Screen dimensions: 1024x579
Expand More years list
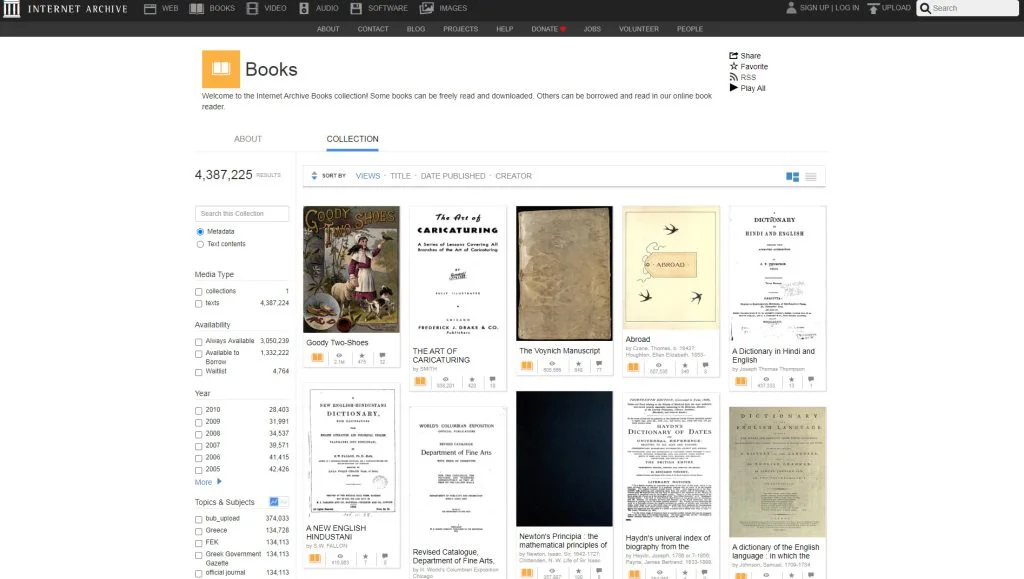point(208,482)
